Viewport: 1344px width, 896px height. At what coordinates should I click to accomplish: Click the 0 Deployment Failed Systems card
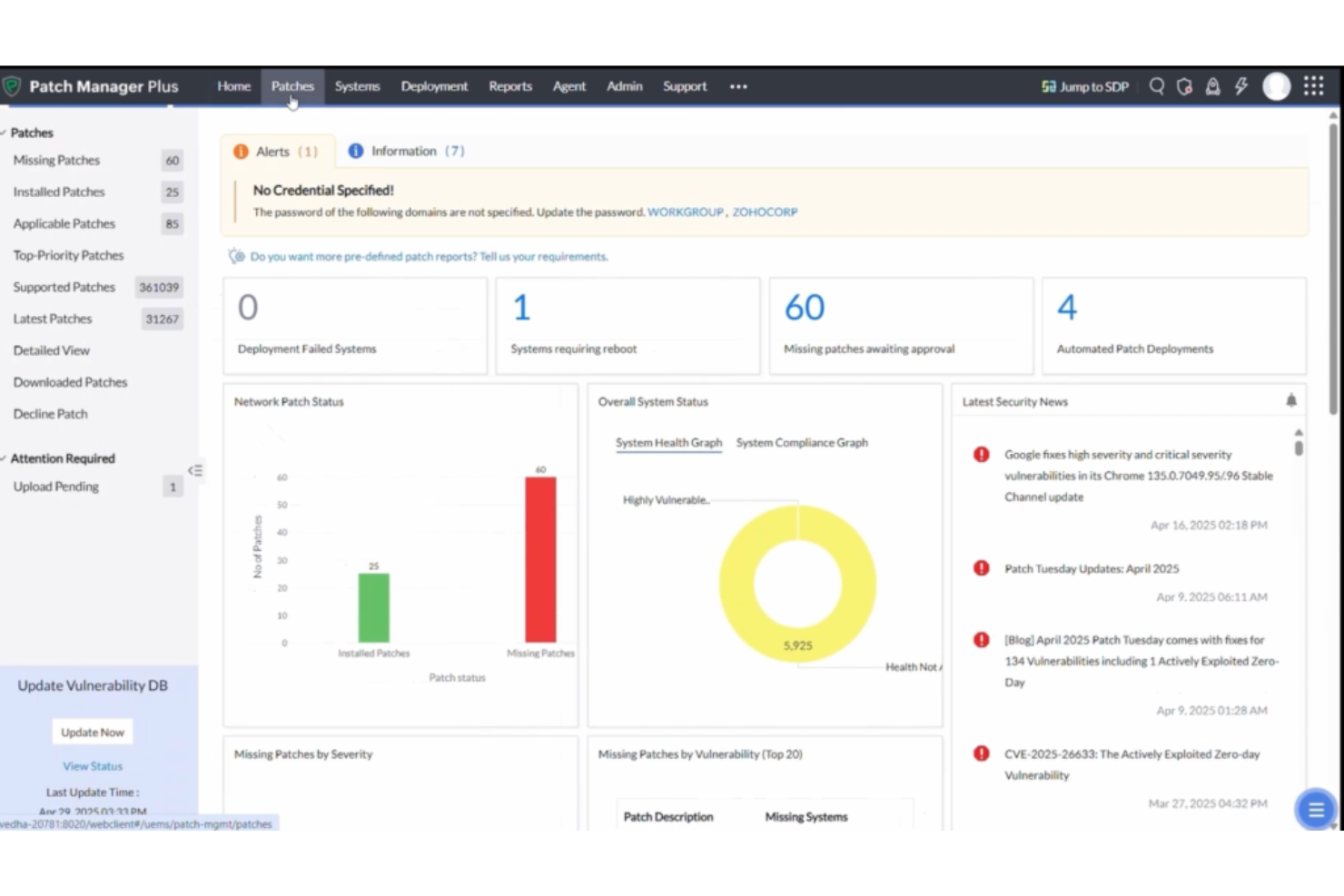tap(355, 326)
